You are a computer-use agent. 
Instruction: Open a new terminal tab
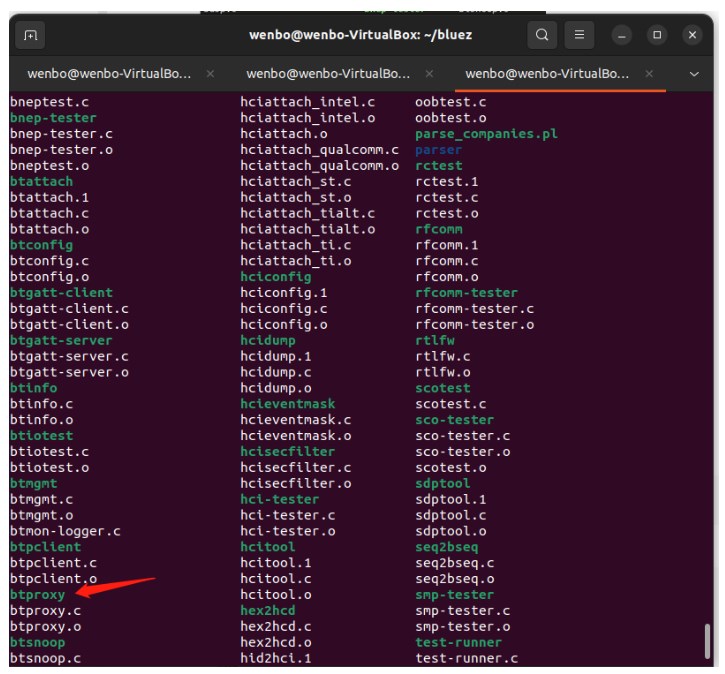(30, 35)
